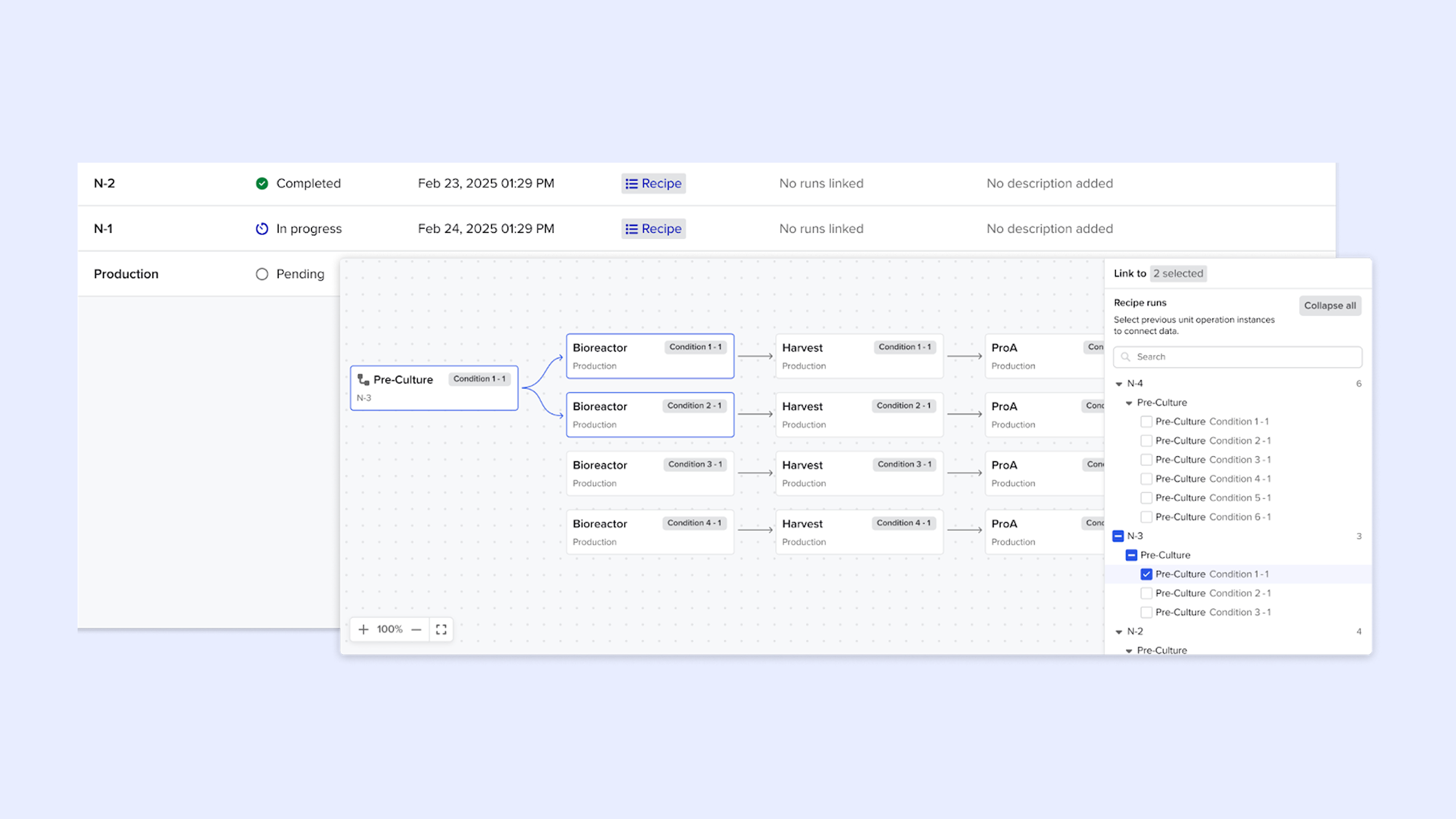This screenshot has height=819, width=1456.
Task: Check N-3 Pre-Culture Condition 2-1 checkbox
Action: [x=1146, y=593]
